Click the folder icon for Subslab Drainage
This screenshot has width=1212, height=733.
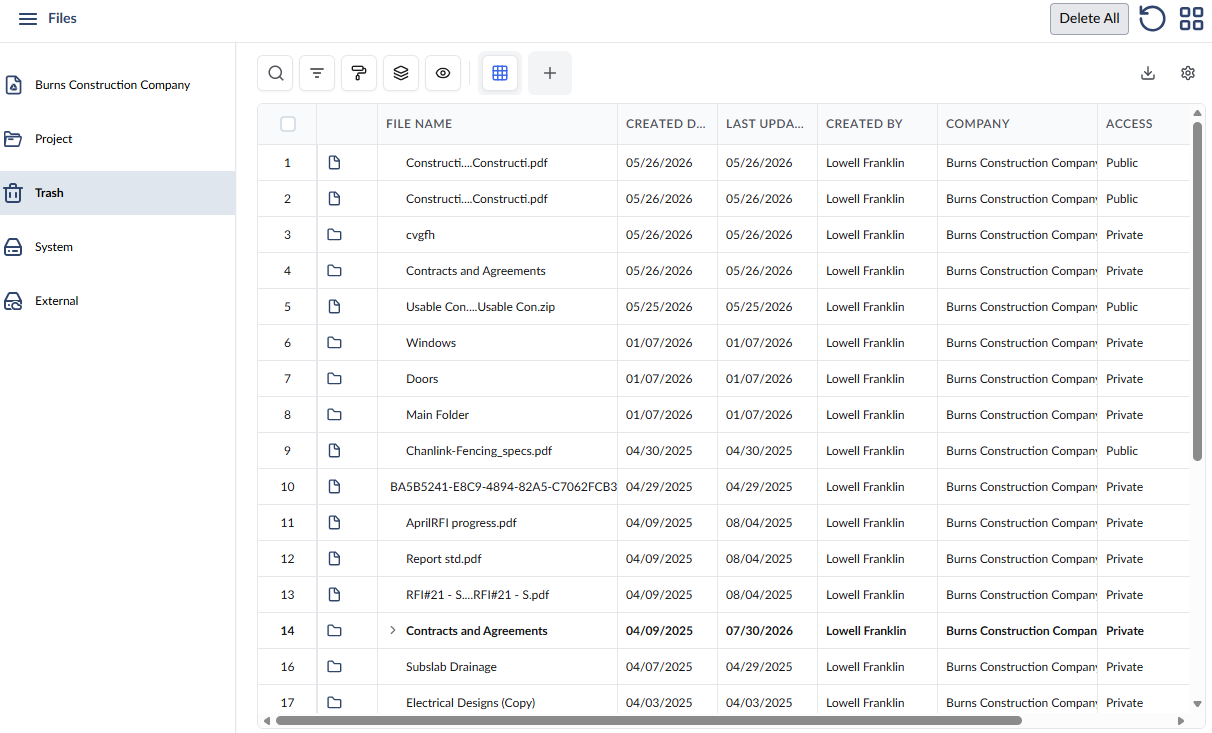(335, 667)
